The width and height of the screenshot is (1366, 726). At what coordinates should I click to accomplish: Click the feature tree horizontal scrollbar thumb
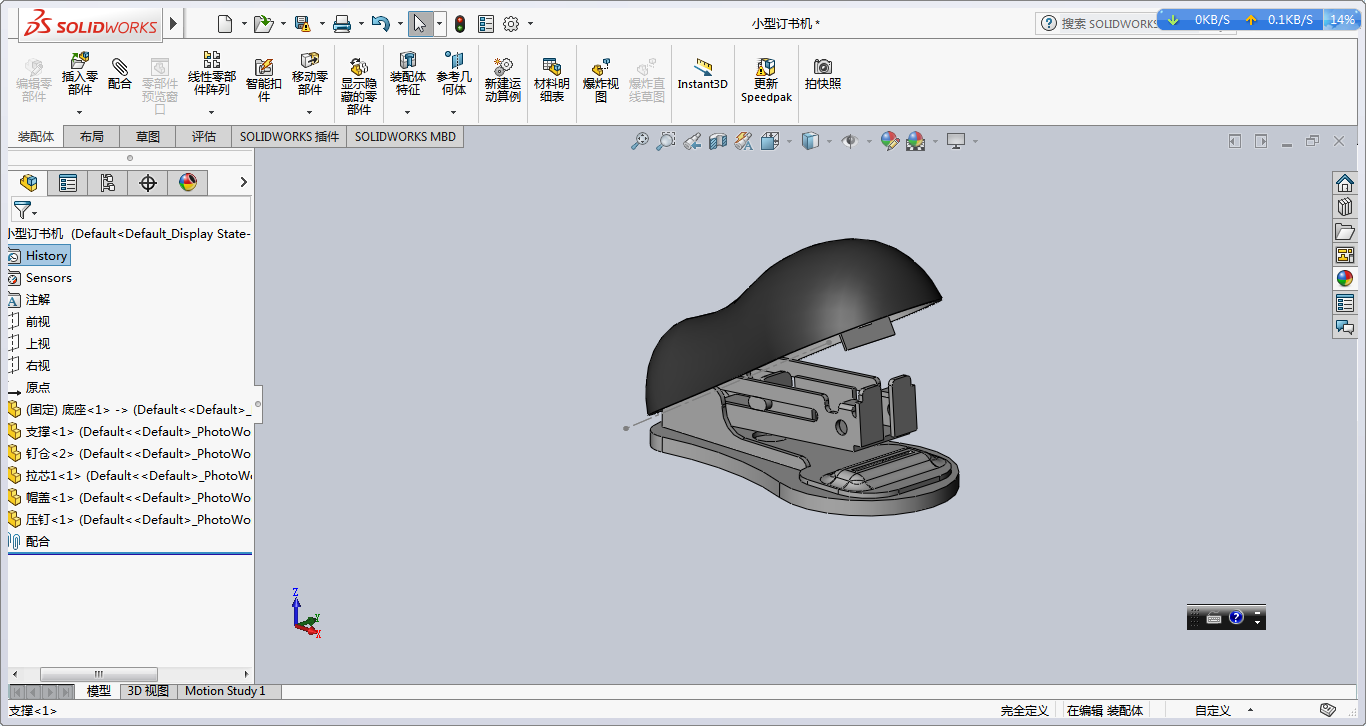(98, 674)
